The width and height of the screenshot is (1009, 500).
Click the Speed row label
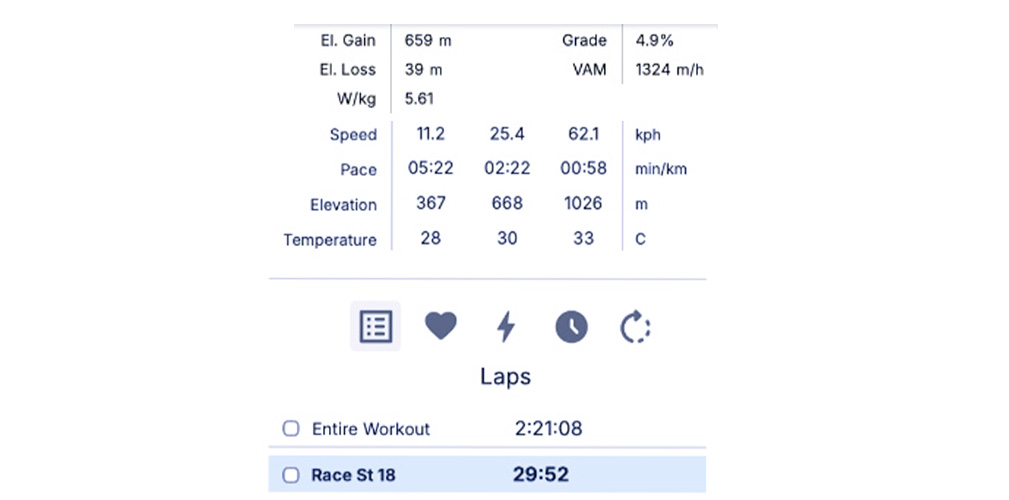tap(353, 135)
